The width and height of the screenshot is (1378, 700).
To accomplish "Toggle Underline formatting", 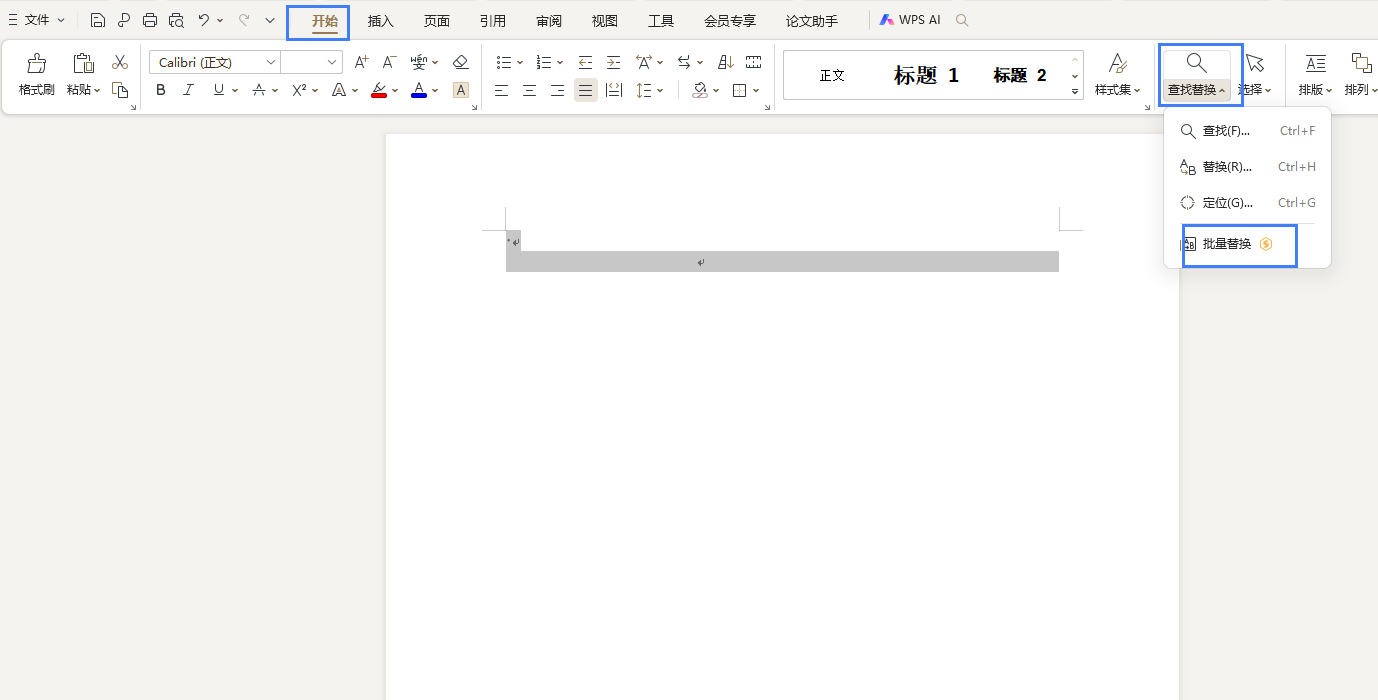I will pos(219,90).
